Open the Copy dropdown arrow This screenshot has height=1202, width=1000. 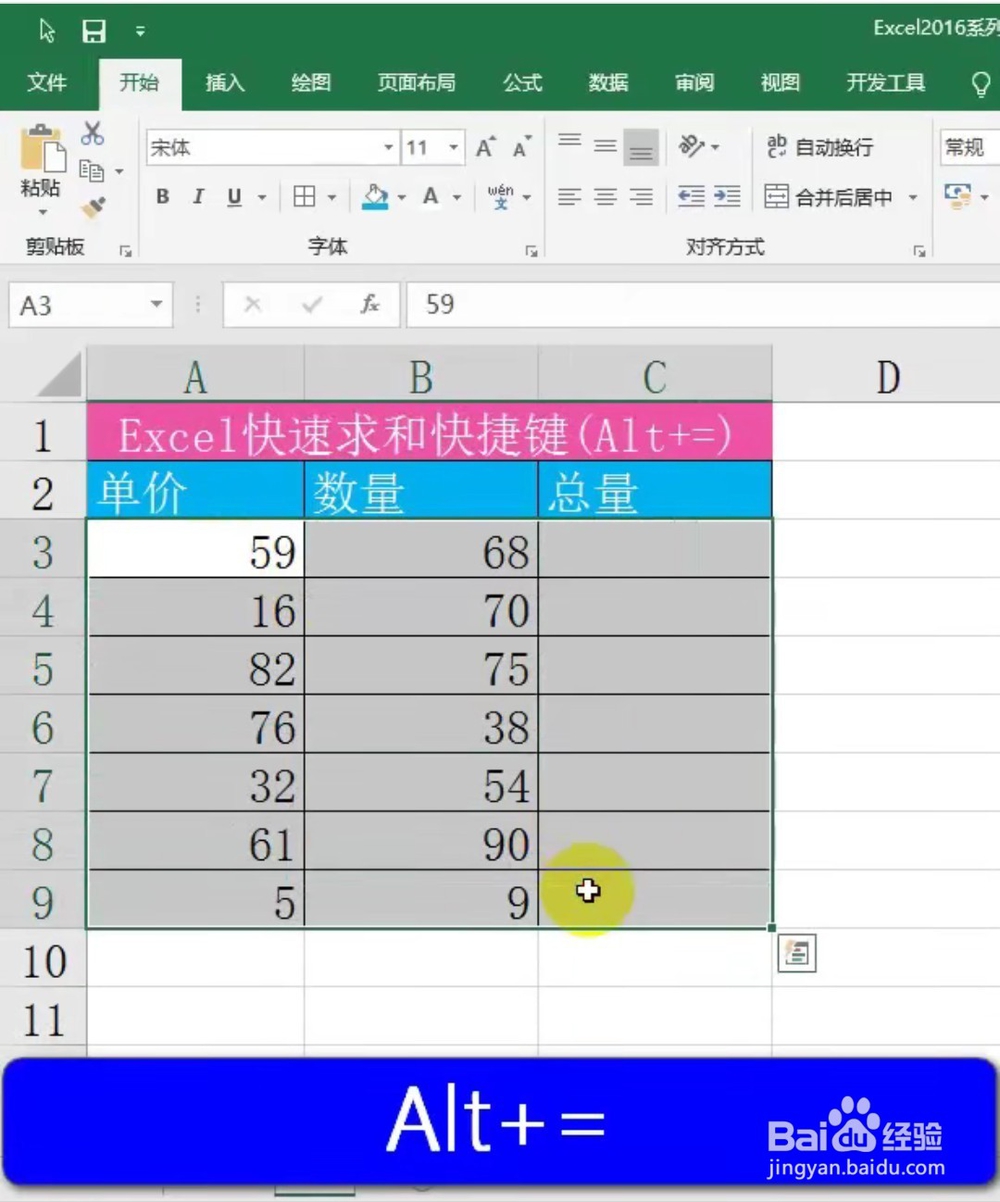coord(119,172)
